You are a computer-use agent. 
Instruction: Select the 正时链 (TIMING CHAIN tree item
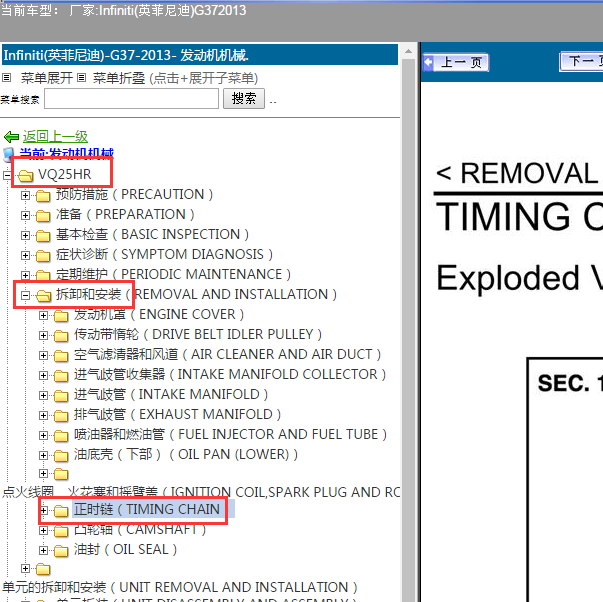(147, 510)
